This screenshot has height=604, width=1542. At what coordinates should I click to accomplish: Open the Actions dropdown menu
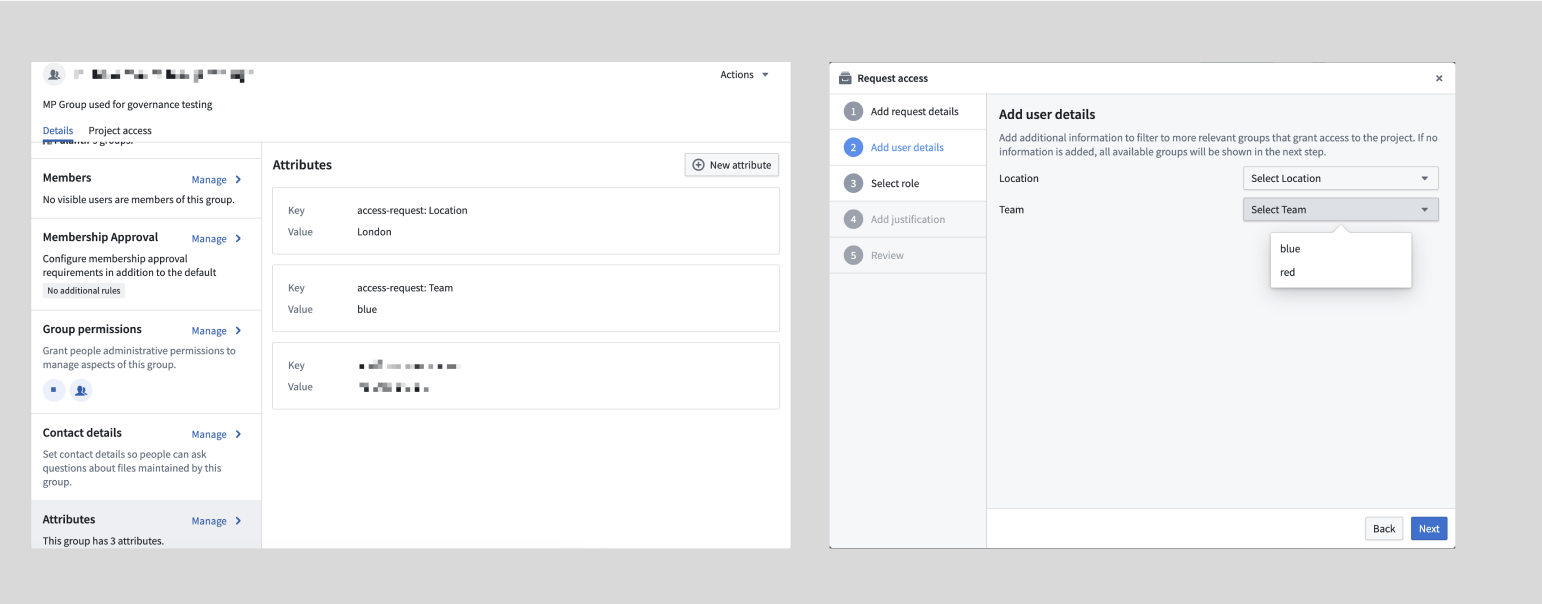click(x=745, y=75)
